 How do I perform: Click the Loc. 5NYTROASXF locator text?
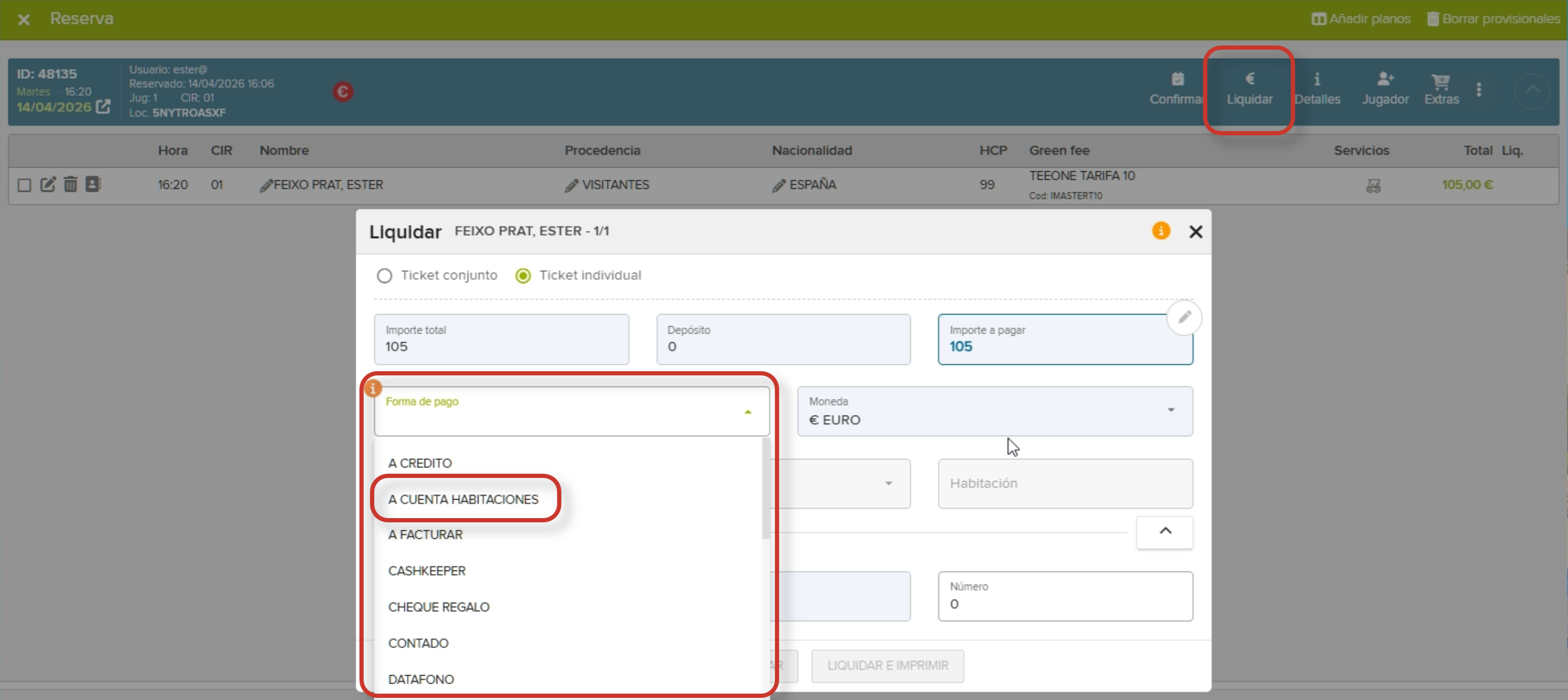click(x=177, y=113)
